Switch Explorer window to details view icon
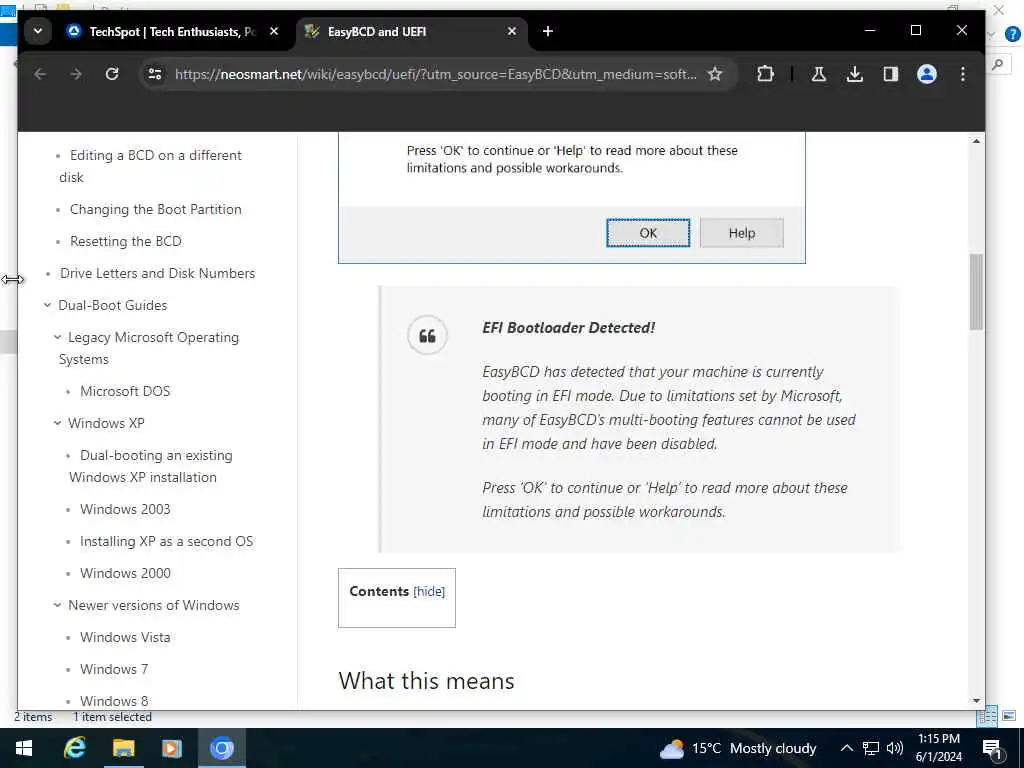 tap(987, 716)
